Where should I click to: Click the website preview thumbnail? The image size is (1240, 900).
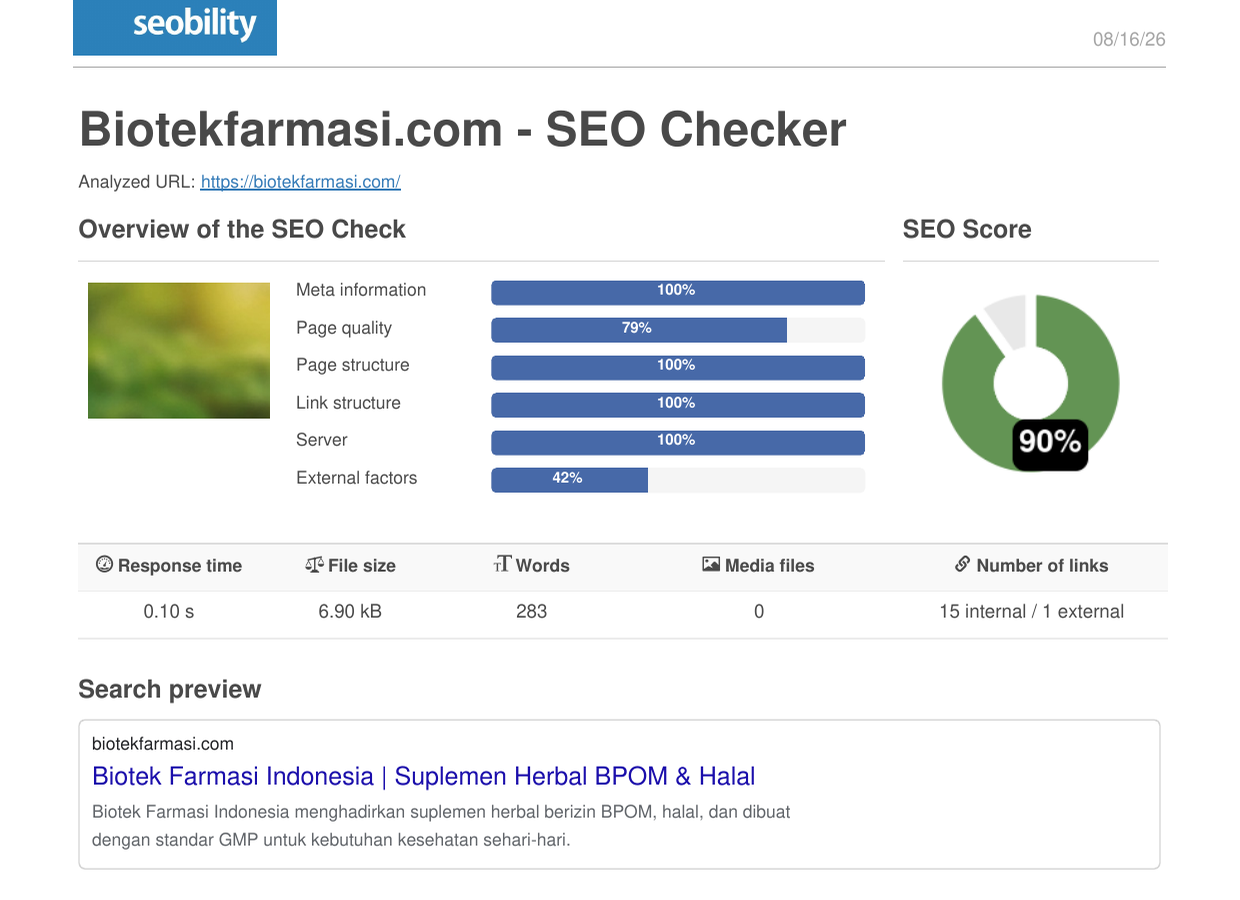(179, 350)
